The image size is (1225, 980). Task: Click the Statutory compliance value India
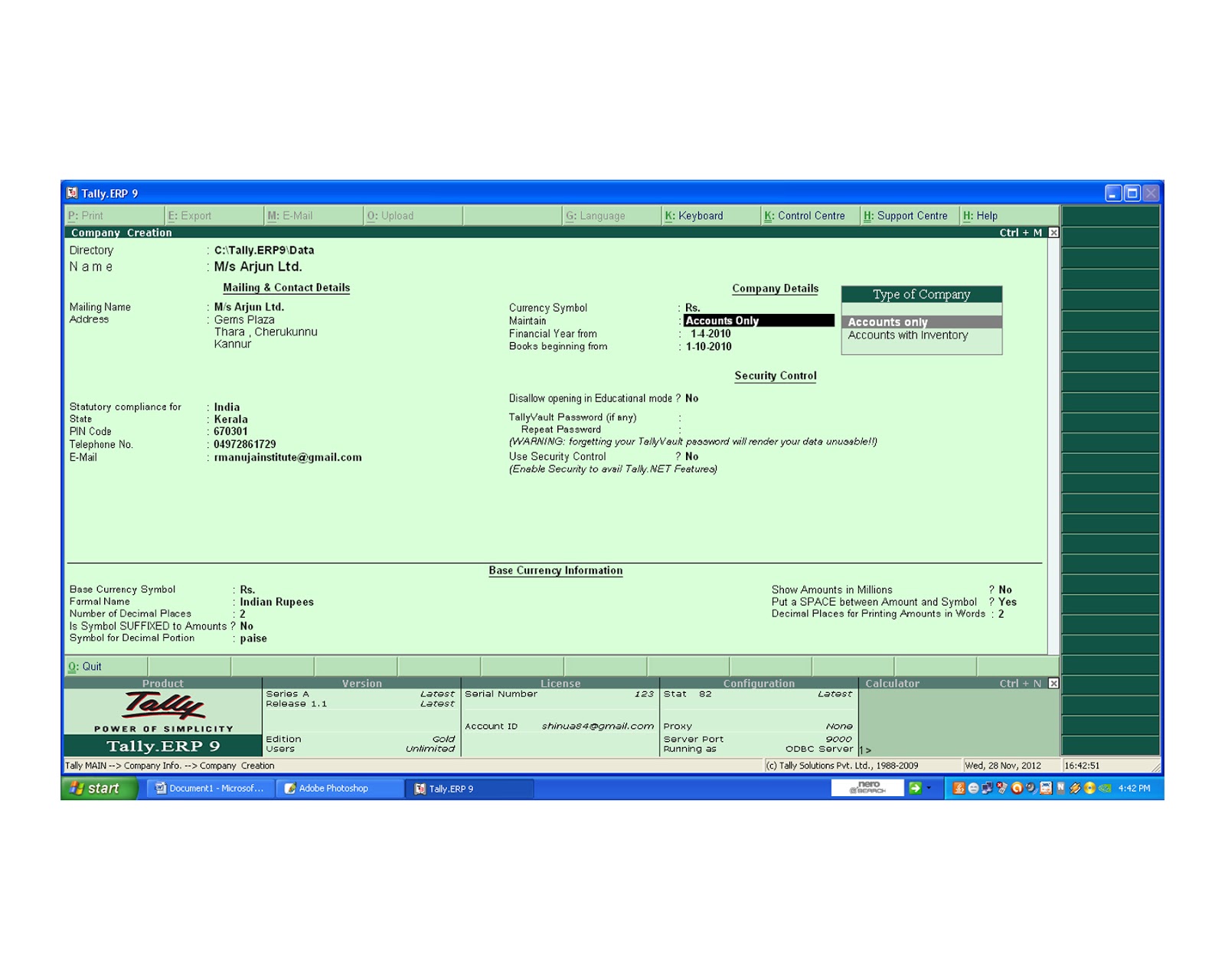(x=227, y=407)
